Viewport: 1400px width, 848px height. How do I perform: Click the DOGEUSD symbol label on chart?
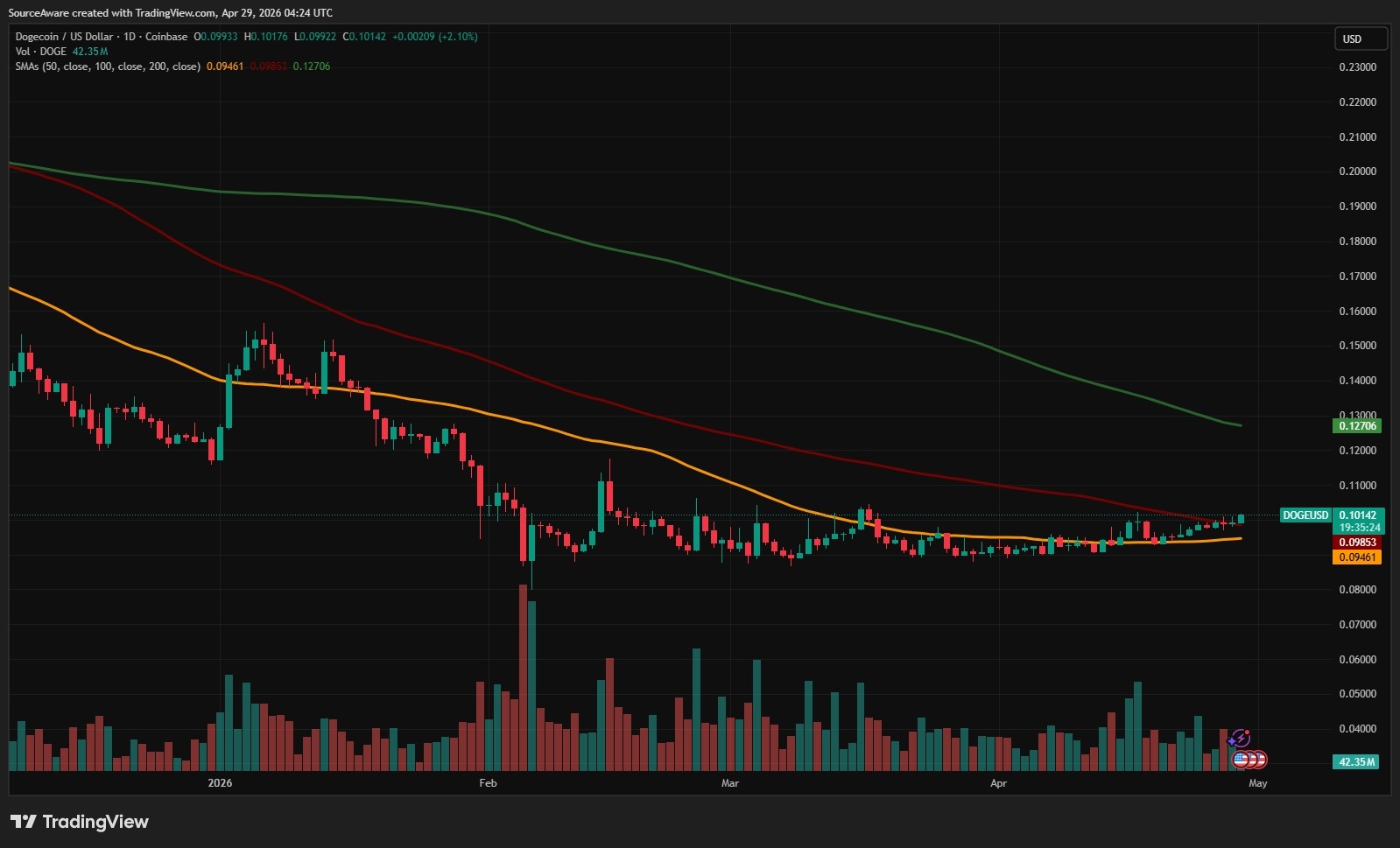[1305, 515]
